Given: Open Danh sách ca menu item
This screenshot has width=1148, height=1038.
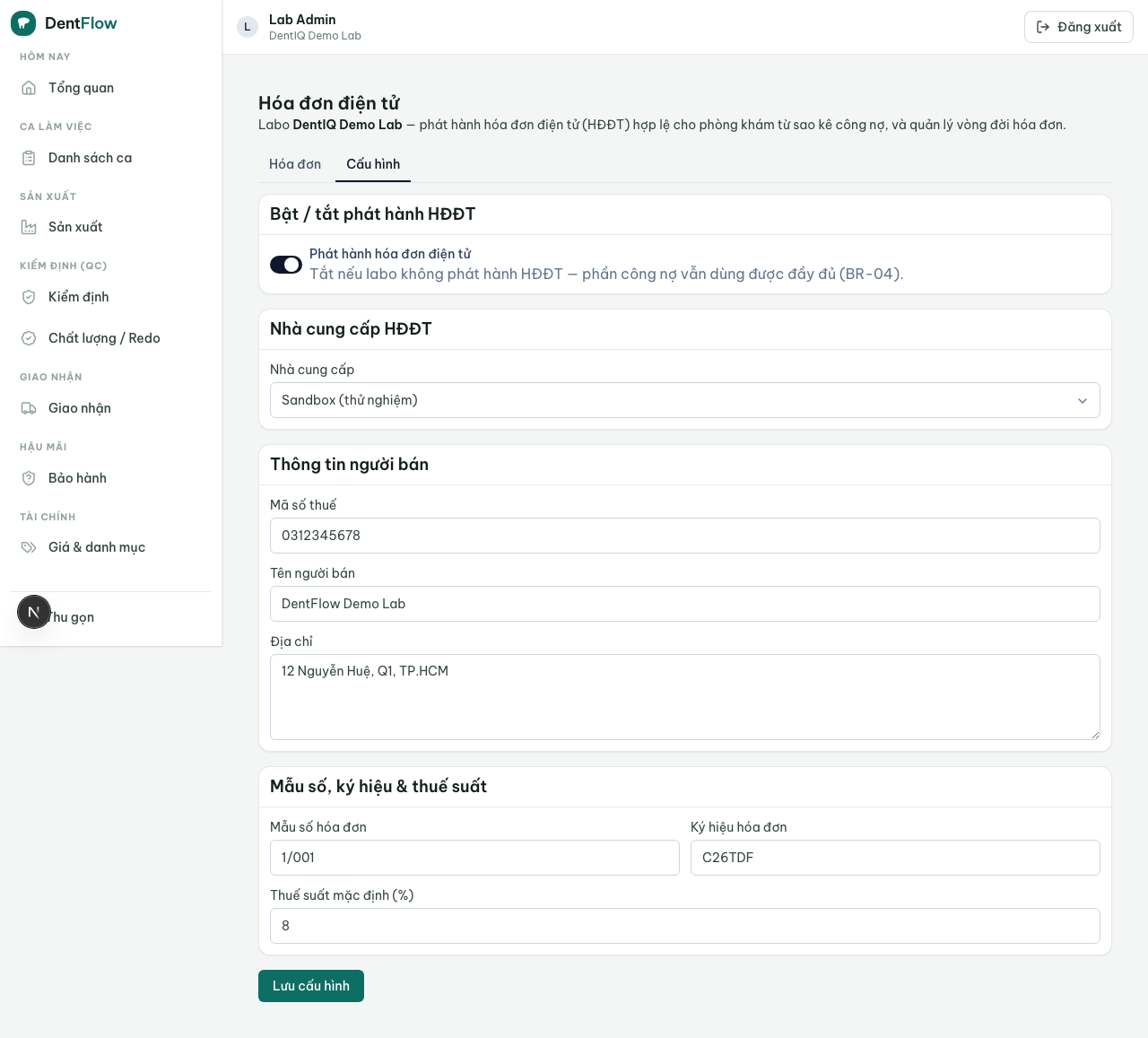Looking at the screenshot, I should point(111,158).
